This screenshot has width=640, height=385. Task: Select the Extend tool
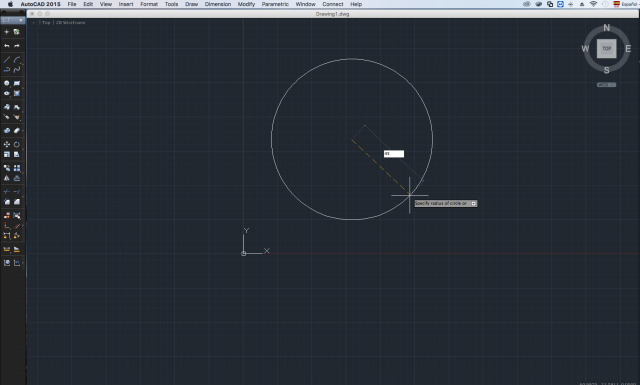point(17,192)
